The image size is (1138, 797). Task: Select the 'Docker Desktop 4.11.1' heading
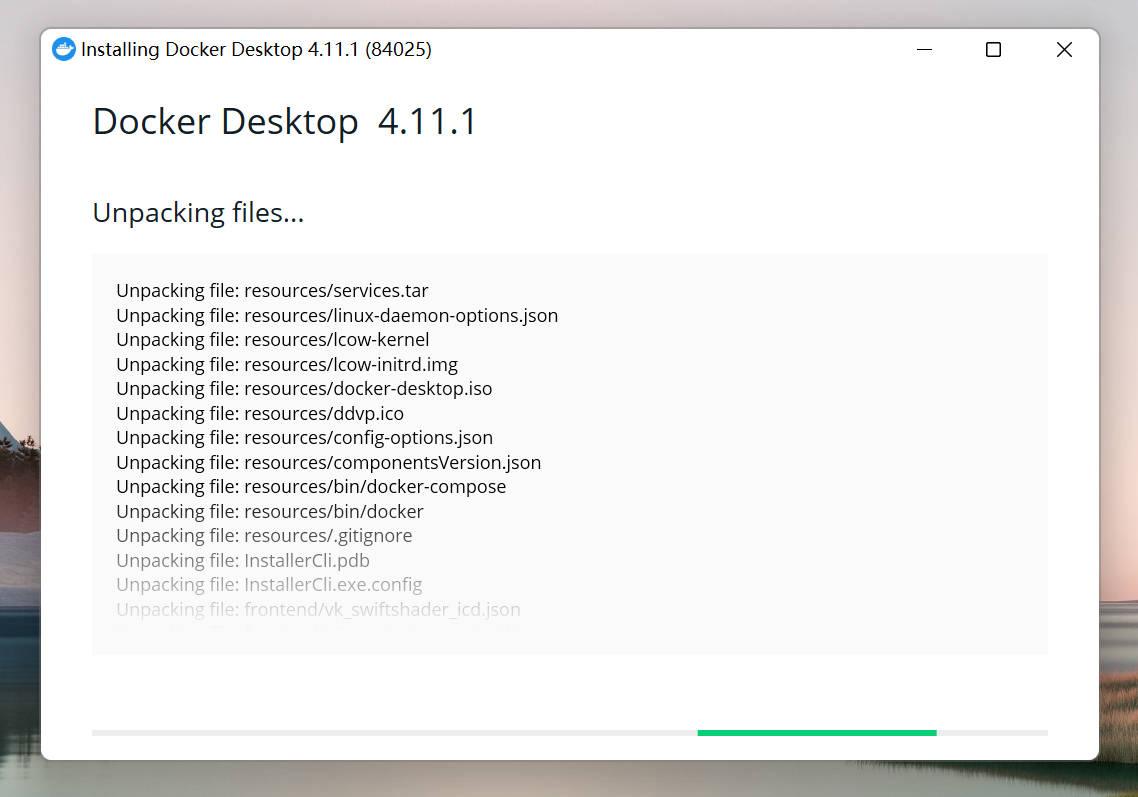(x=284, y=121)
